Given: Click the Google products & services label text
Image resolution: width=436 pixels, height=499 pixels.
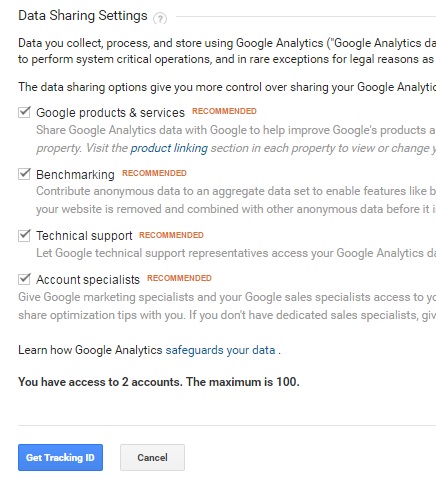Looking at the screenshot, I should click(x=110, y=113).
